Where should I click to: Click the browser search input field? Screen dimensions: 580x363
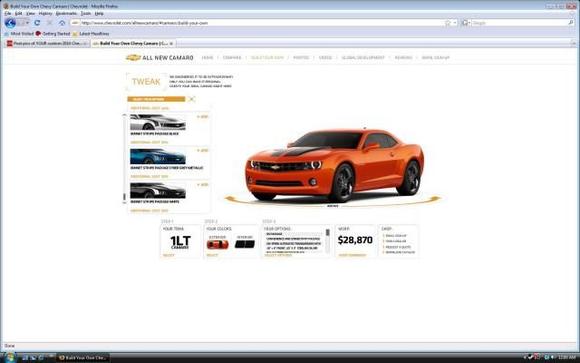click(x=519, y=23)
